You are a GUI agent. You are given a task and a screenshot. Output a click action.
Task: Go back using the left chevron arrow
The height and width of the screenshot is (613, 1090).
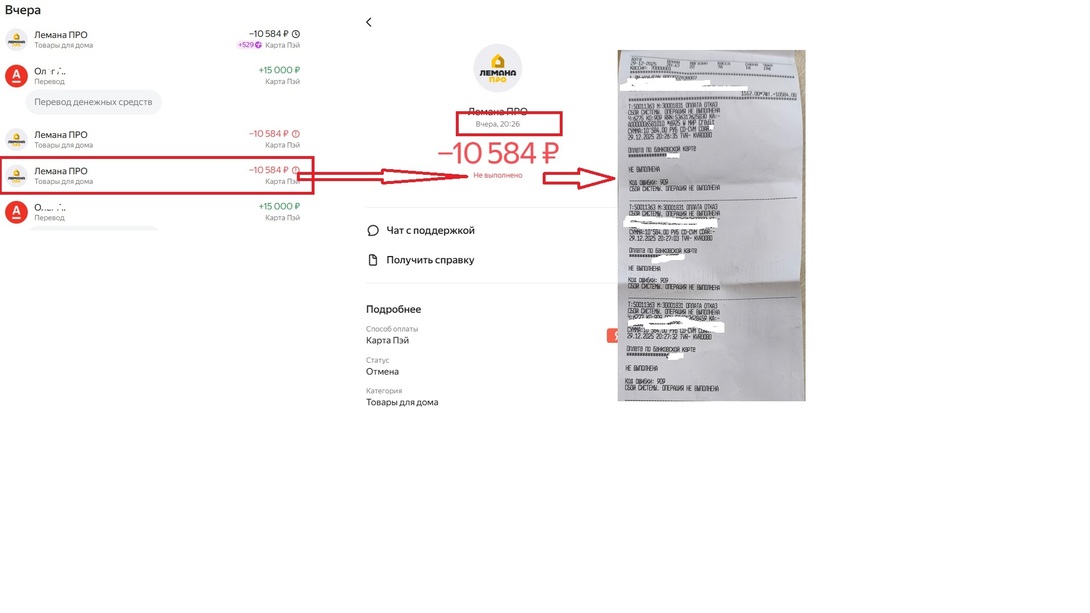[368, 22]
